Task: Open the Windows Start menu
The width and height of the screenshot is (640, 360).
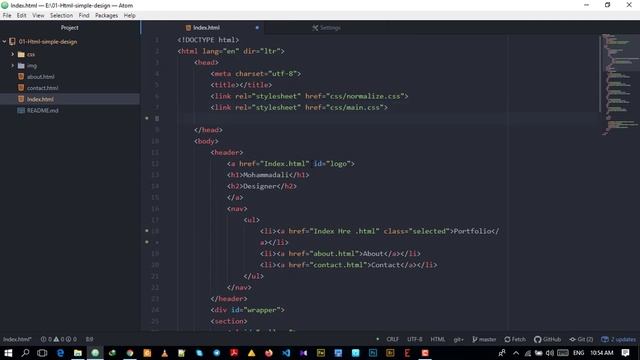Action: [8, 353]
